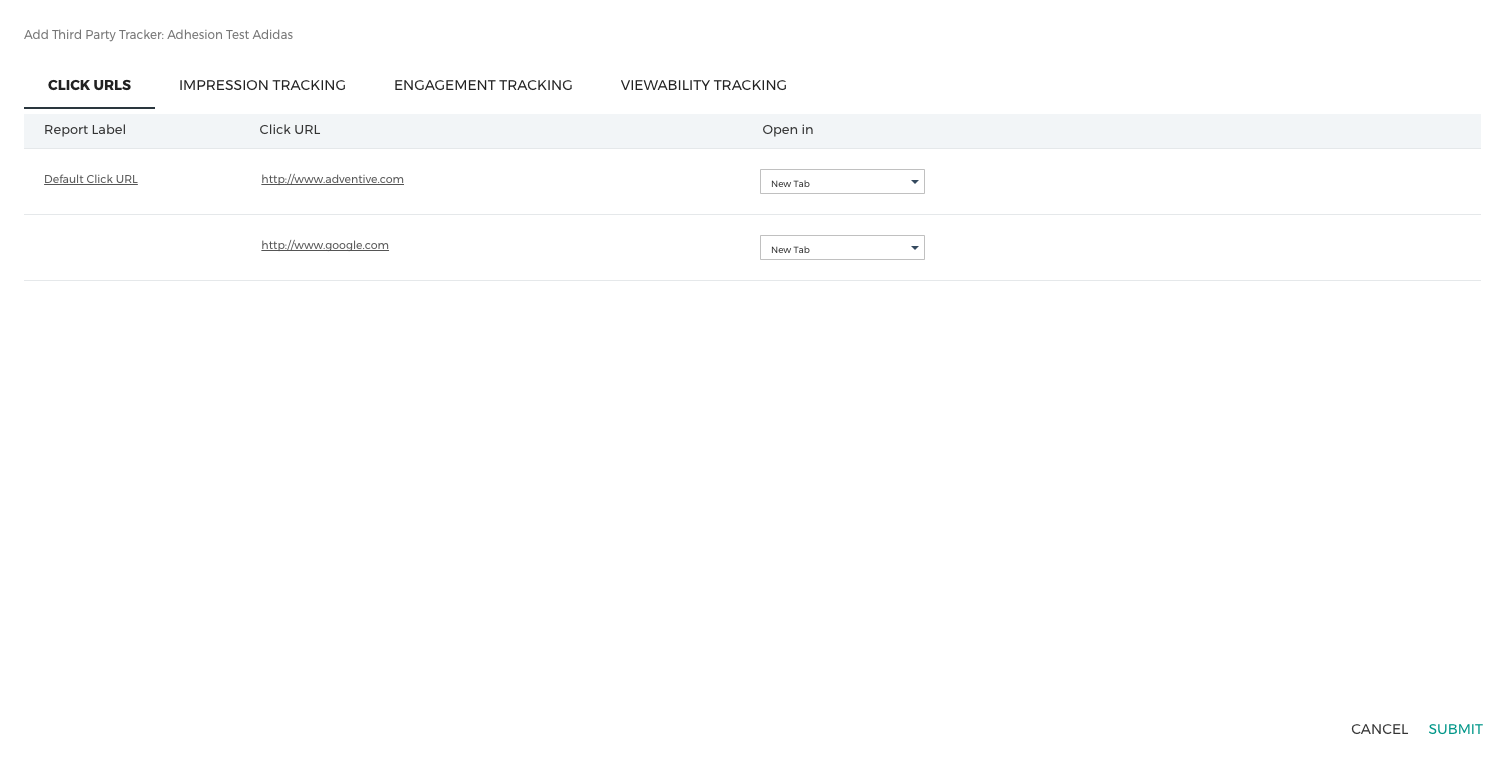1503x757 pixels.
Task: Edit the http://www.google.com click URL
Action: coord(325,245)
